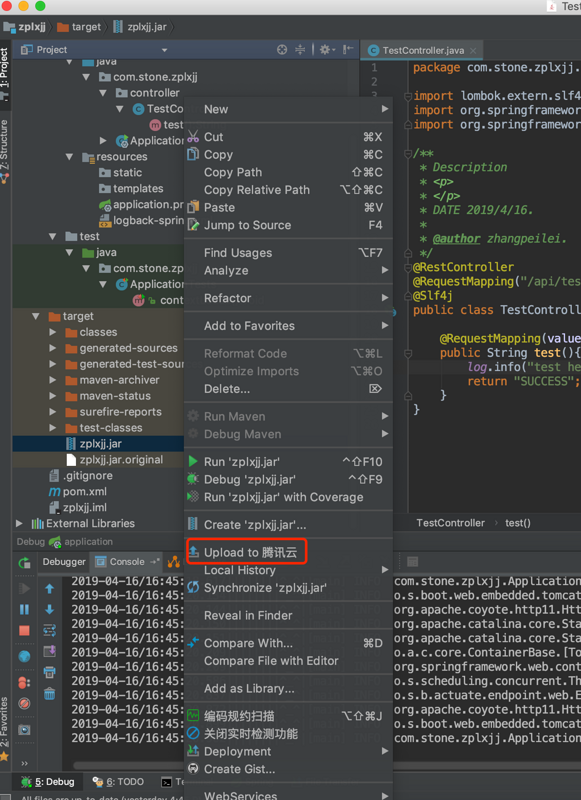Click the debug Rerun application icon

24,563
